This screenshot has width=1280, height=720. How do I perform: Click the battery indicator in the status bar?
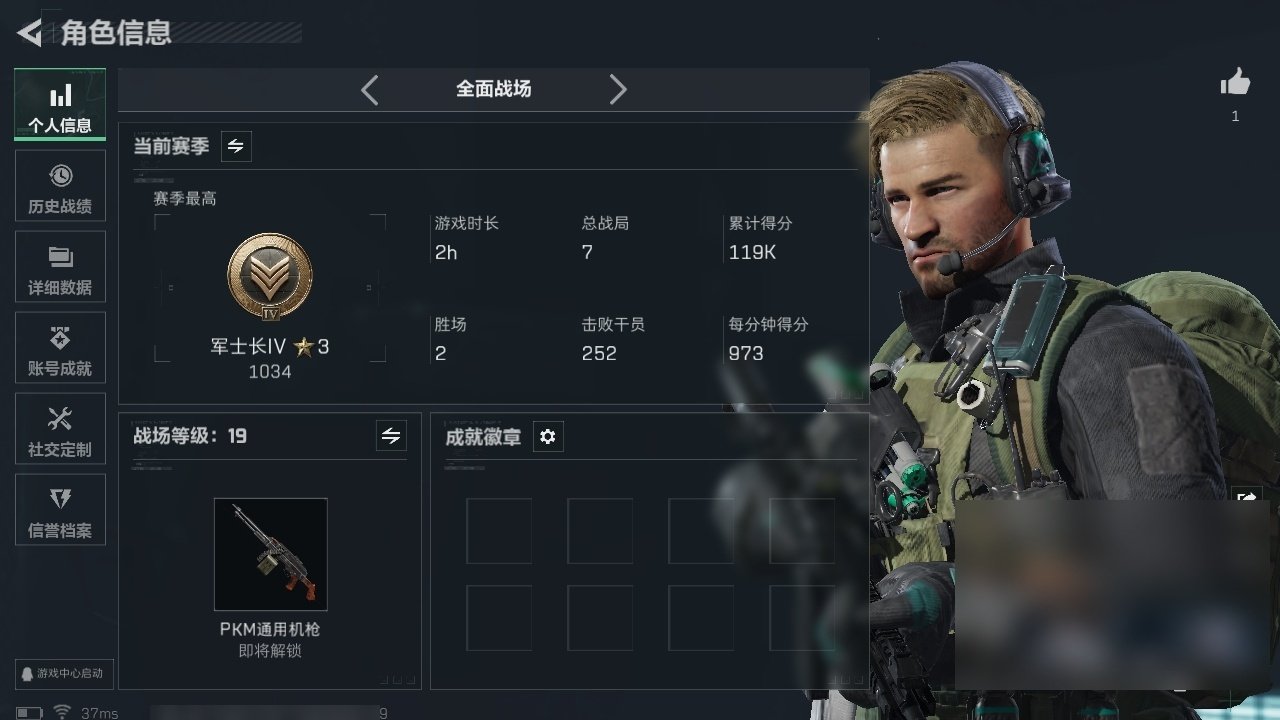point(29,713)
